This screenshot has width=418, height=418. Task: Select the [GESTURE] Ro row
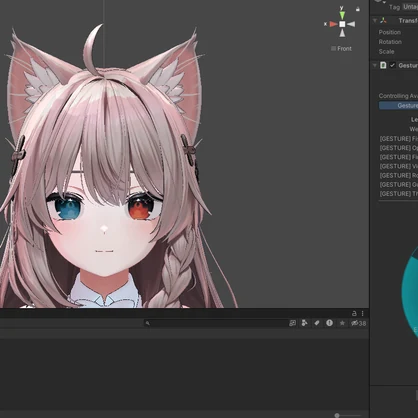pyautogui.click(x=398, y=175)
